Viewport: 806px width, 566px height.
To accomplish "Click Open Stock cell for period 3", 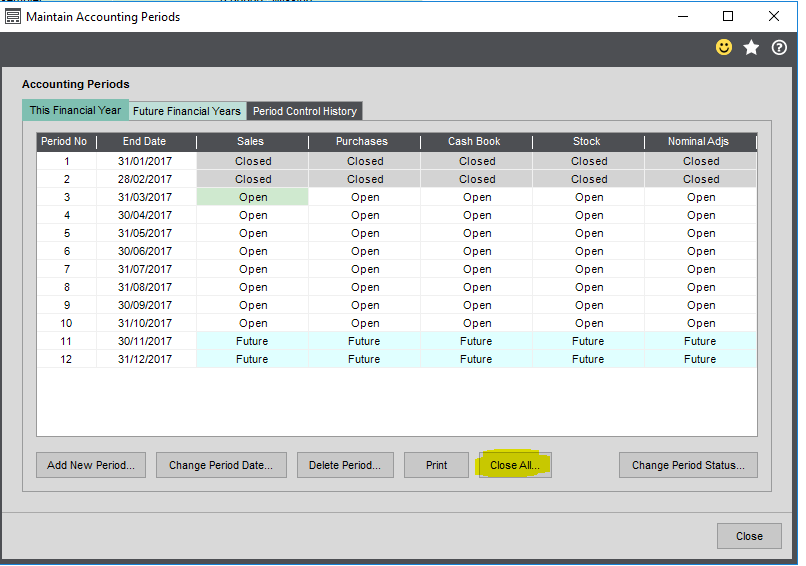I will coord(589,197).
